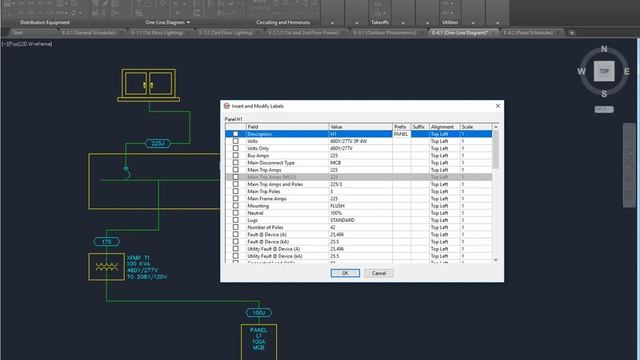Click the Takeoffs ribbon panel title
The width and height of the screenshot is (640, 360).
[x=380, y=22]
